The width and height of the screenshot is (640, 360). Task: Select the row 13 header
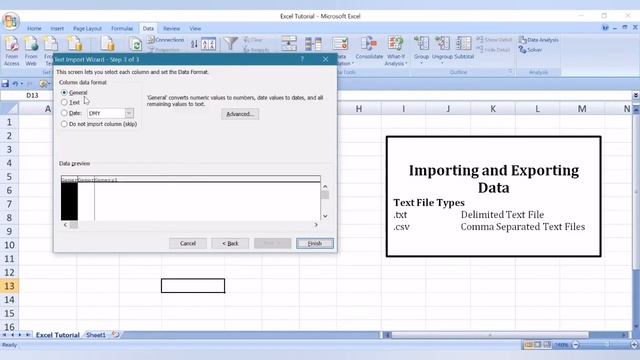9,286
